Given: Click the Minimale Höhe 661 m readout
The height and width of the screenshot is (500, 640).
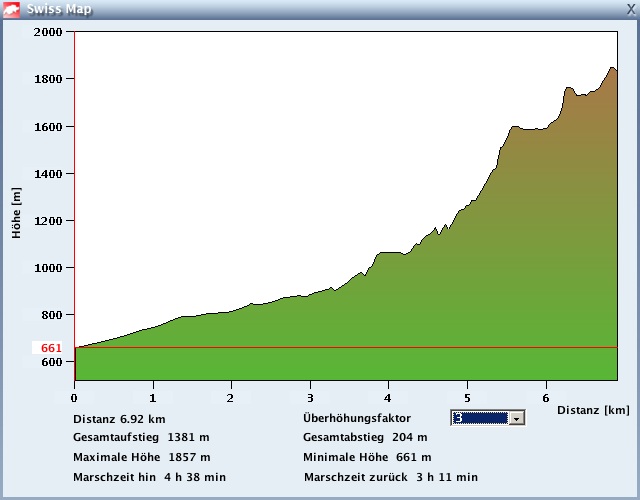Looking at the screenshot, I should tap(367, 457).
